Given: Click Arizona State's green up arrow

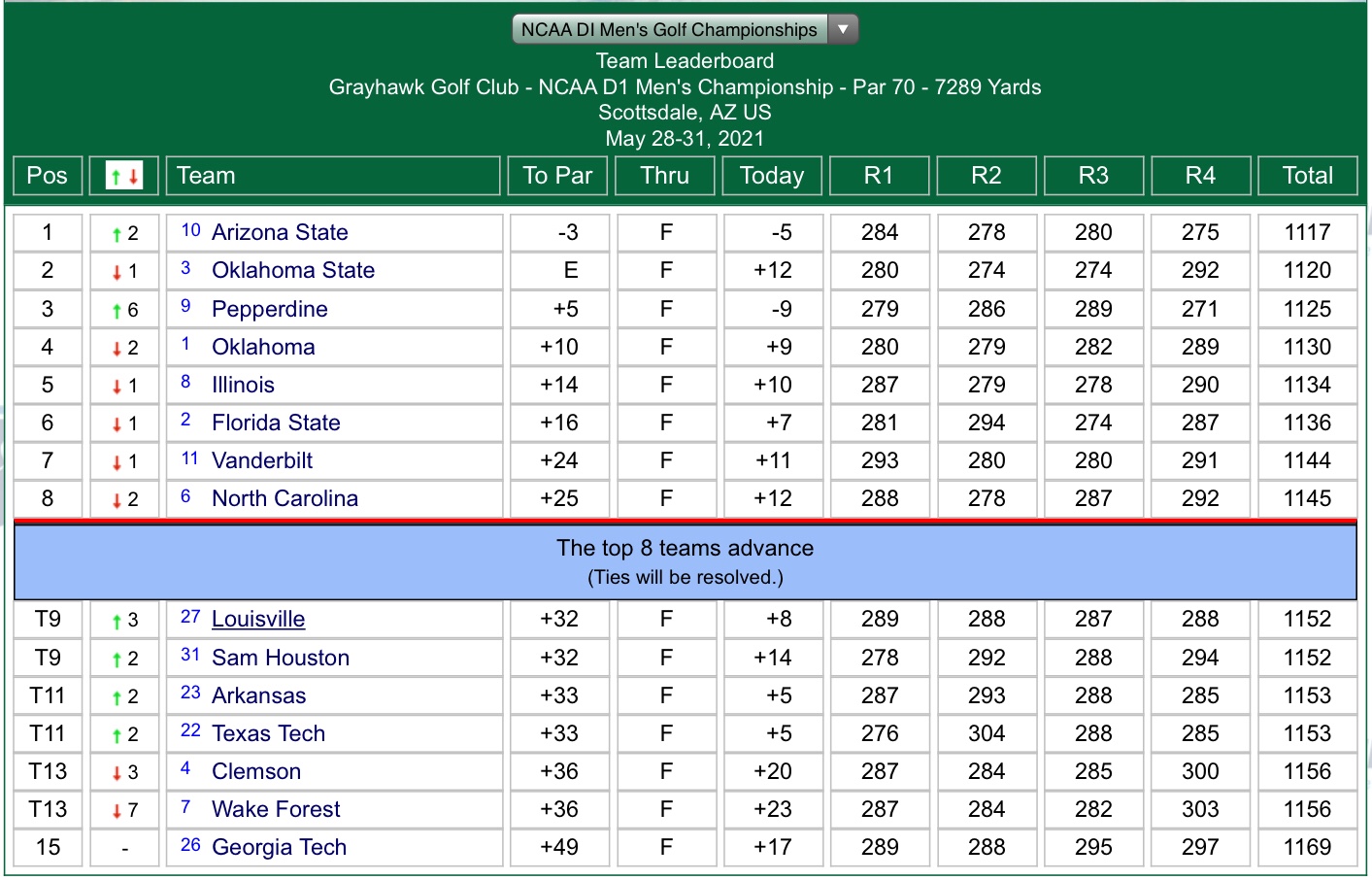Looking at the screenshot, I should pyautogui.click(x=117, y=234).
